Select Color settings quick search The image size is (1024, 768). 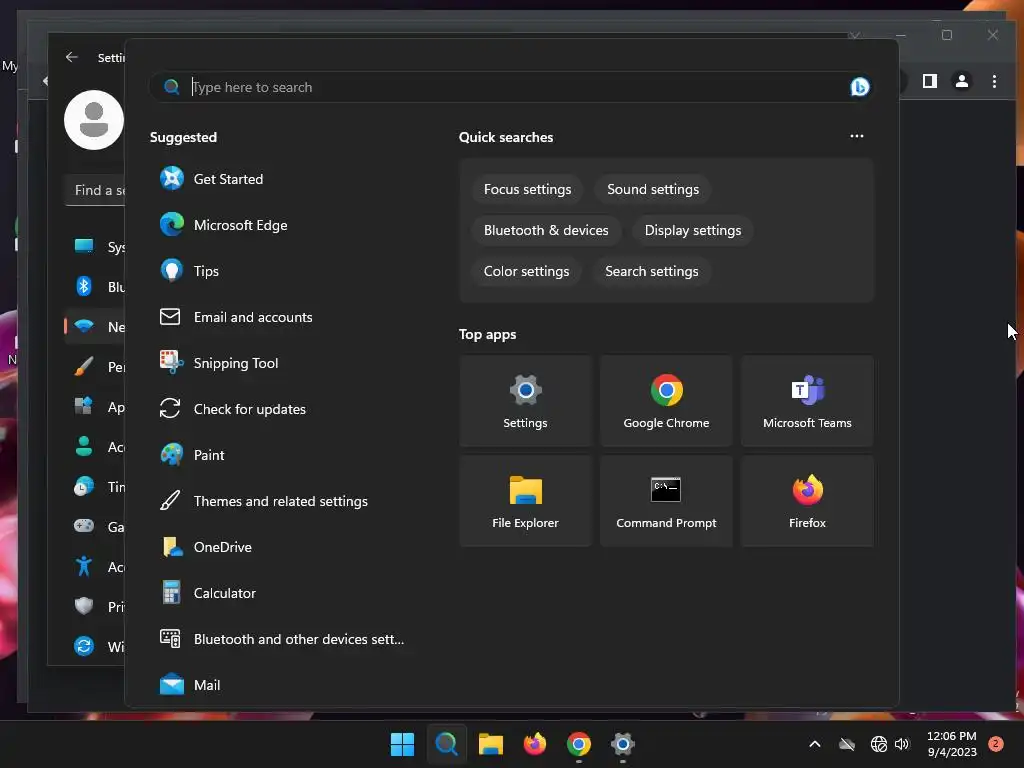526,272
